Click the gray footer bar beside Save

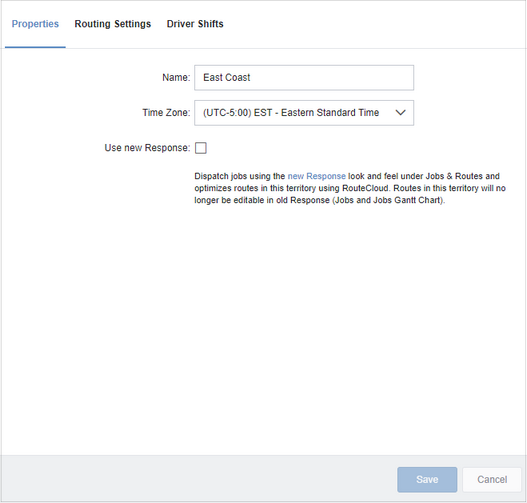(x=198, y=479)
